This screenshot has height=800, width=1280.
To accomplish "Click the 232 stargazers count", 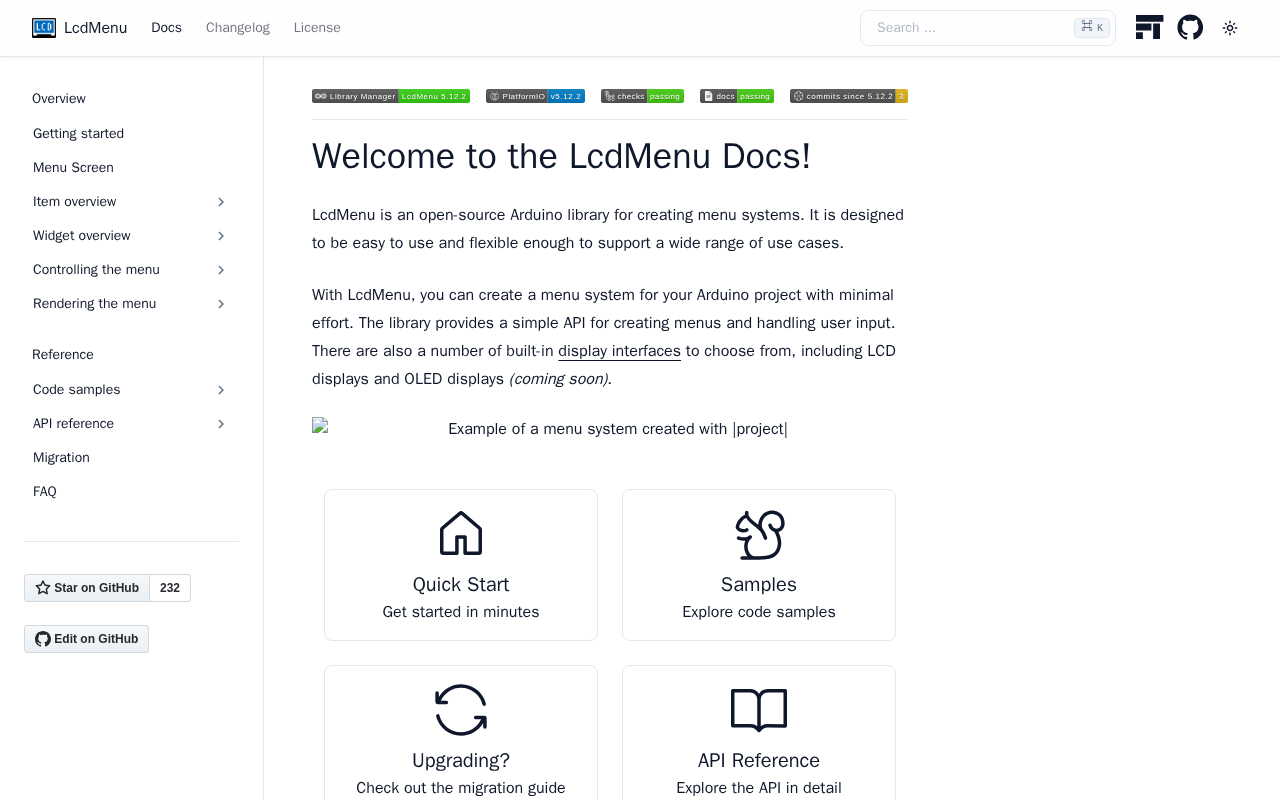I will pyautogui.click(x=170, y=588).
